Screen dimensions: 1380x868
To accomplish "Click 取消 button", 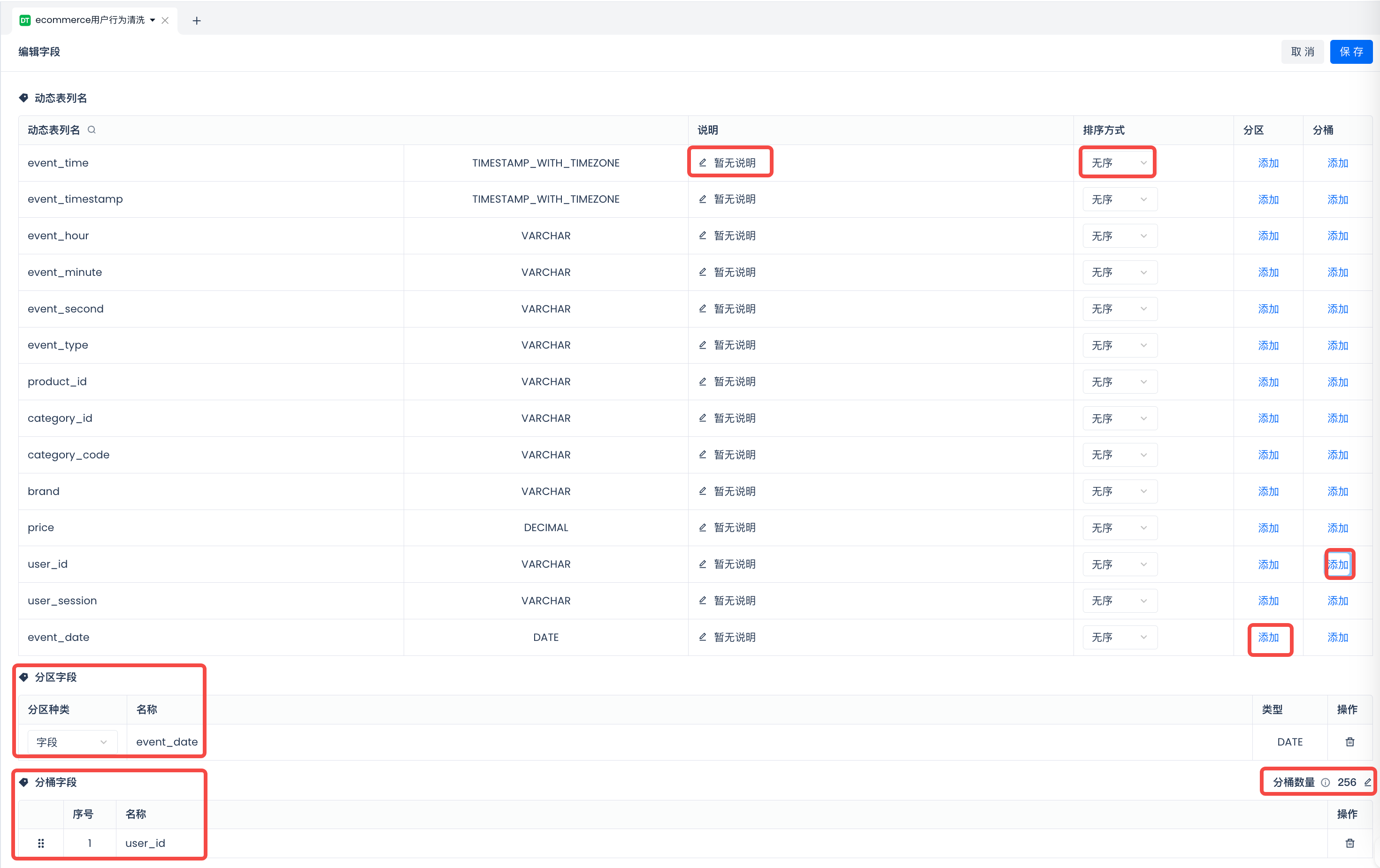I will [x=1302, y=52].
